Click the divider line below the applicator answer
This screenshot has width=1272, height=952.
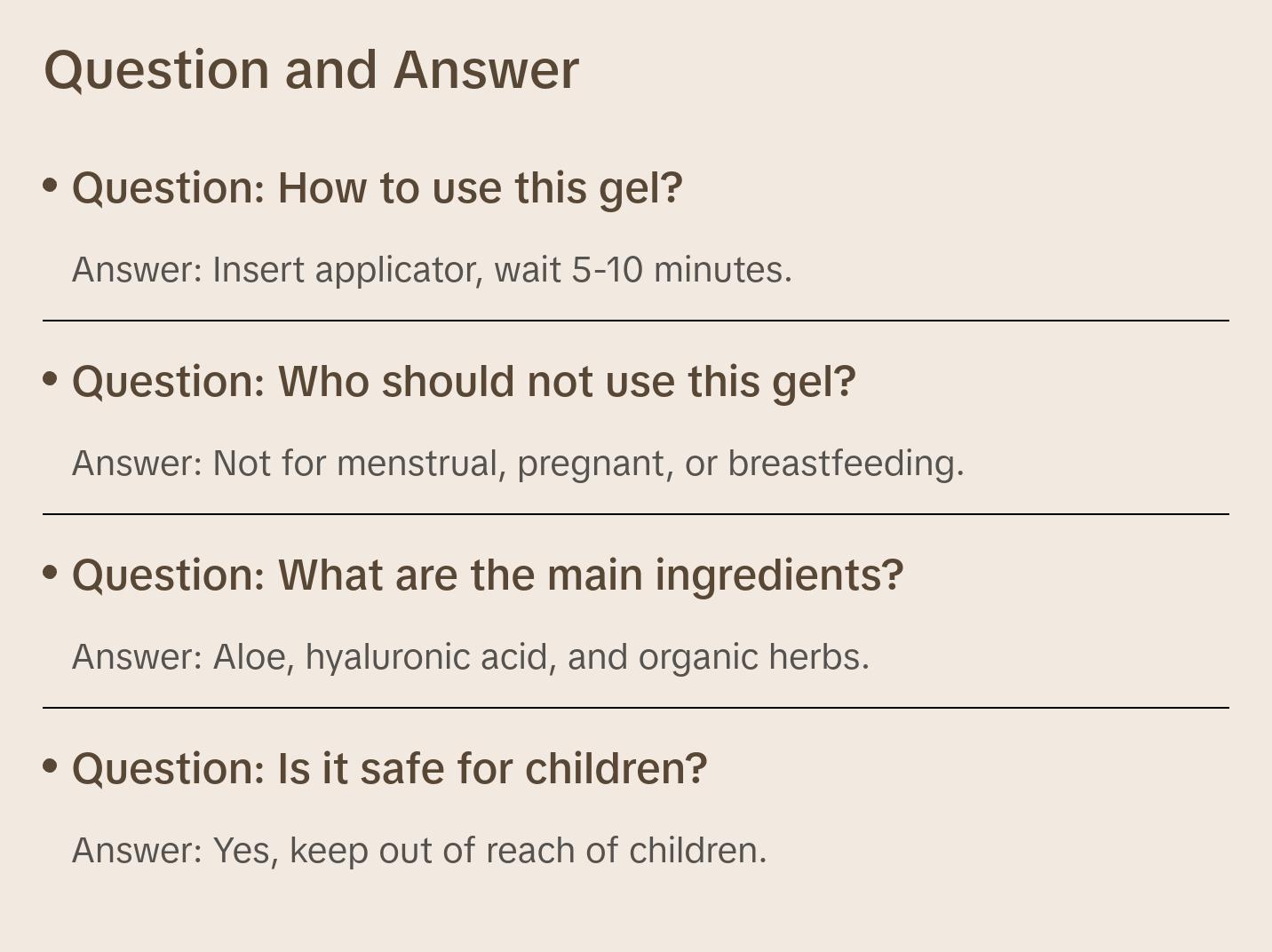click(636, 321)
